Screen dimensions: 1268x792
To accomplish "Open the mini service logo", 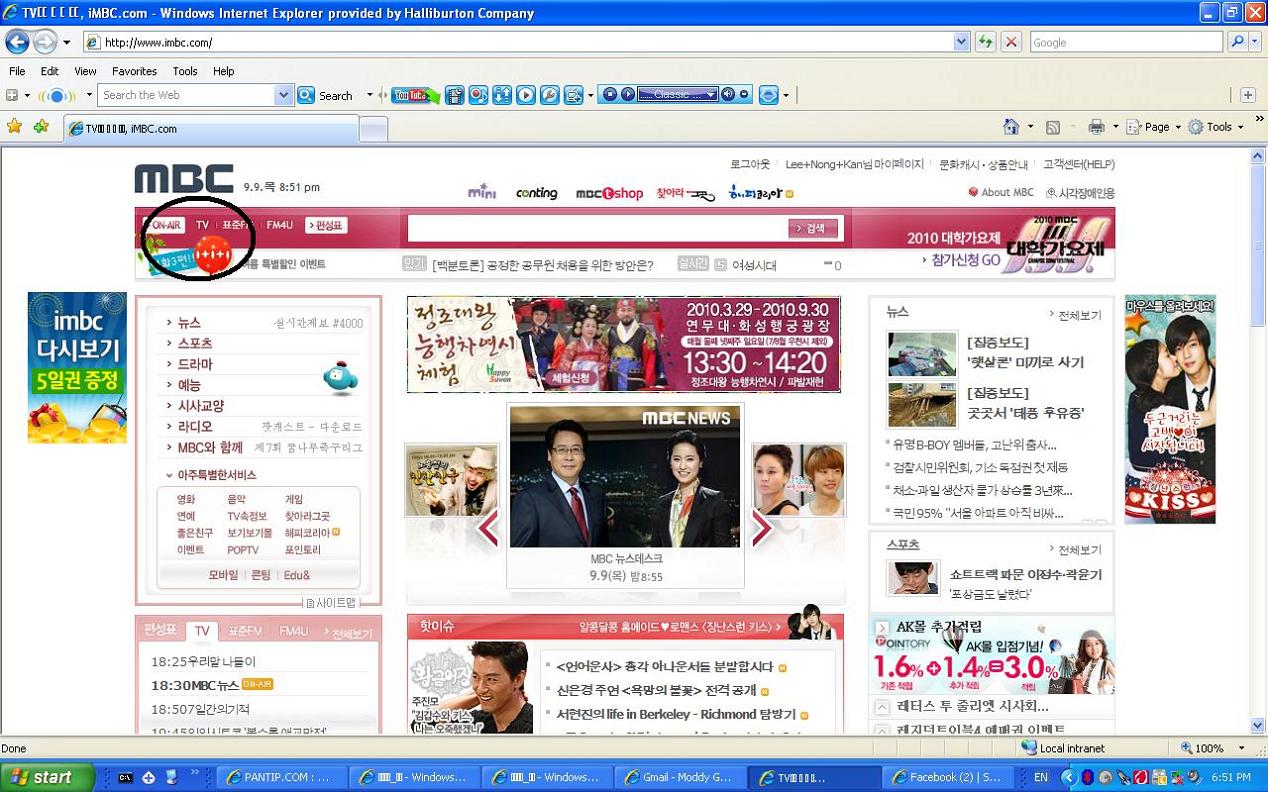I will click(x=482, y=191).
